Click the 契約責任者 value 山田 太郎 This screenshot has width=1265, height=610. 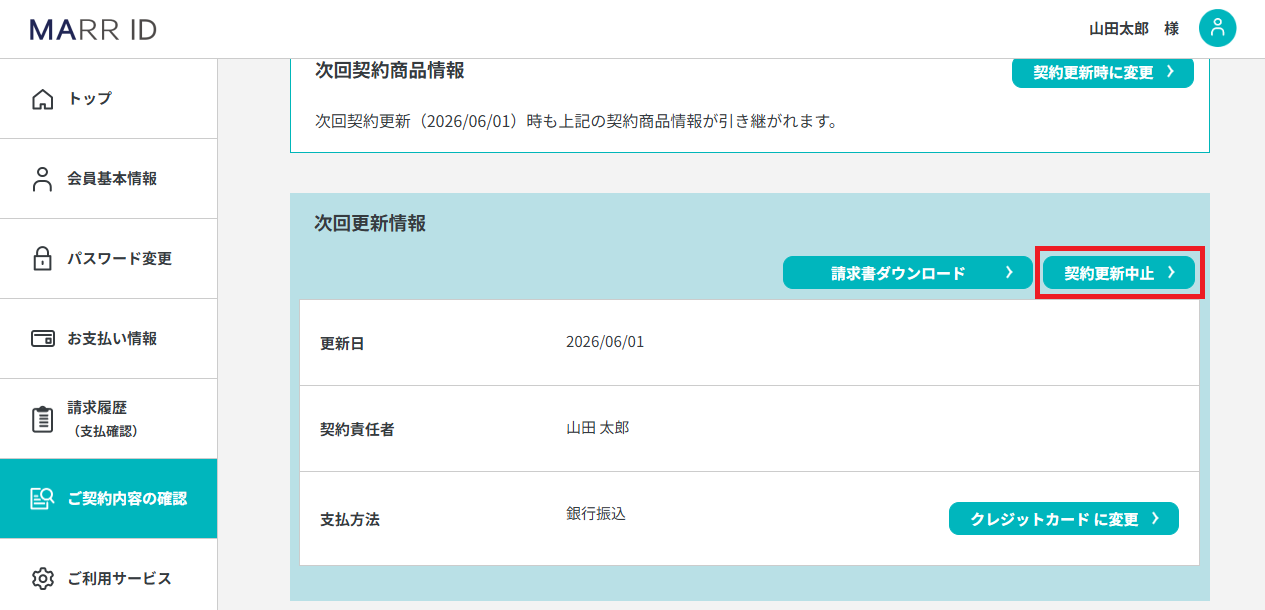click(x=598, y=428)
